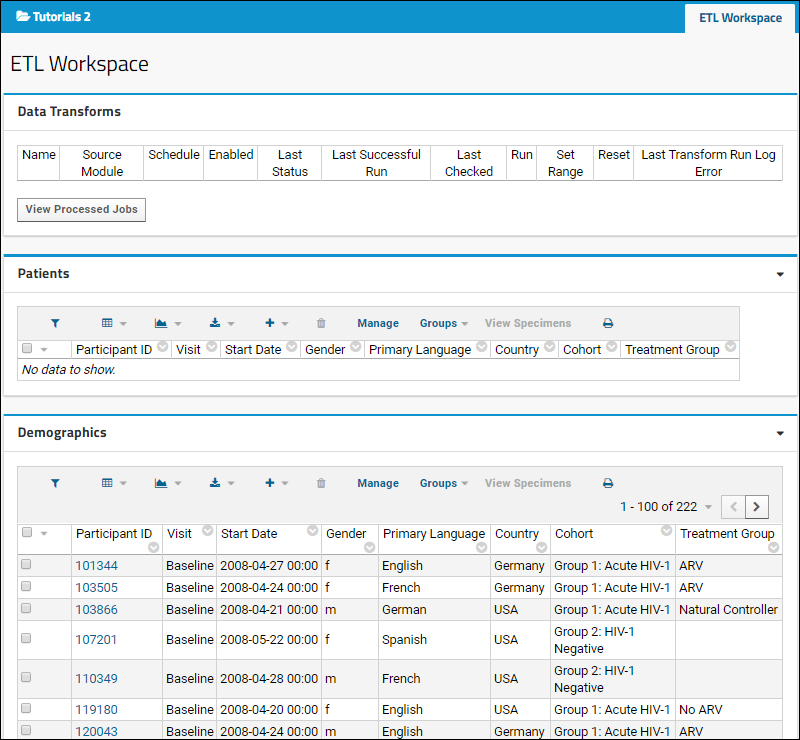Expand the Demographics web part menu arrow

(780, 433)
